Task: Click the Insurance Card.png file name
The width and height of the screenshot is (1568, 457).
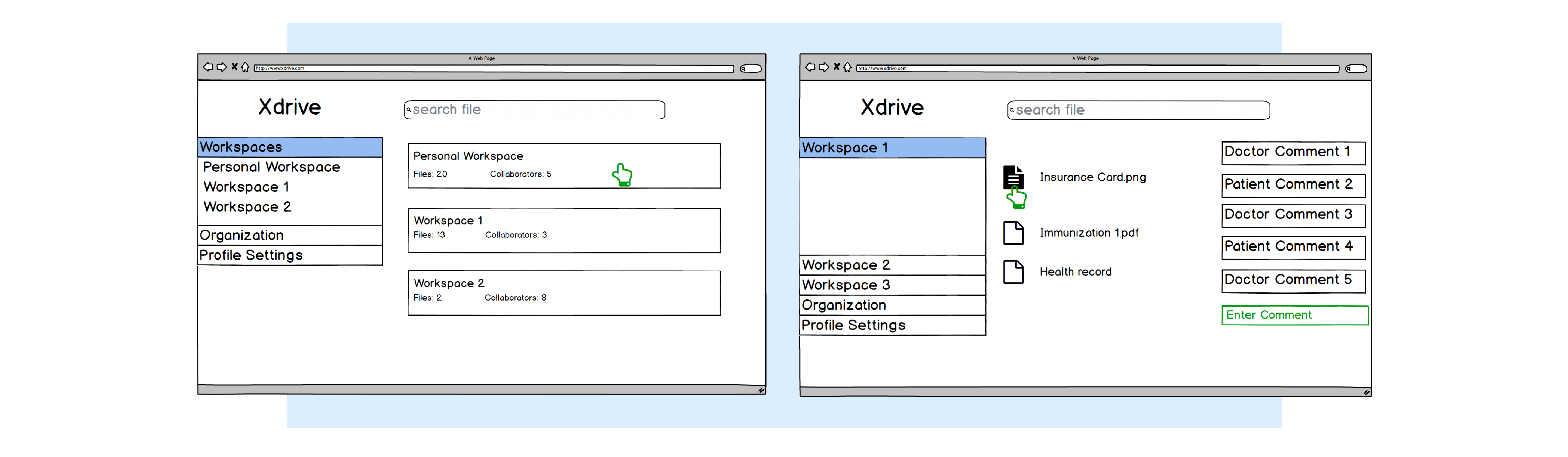Action: click(x=1093, y=178)
